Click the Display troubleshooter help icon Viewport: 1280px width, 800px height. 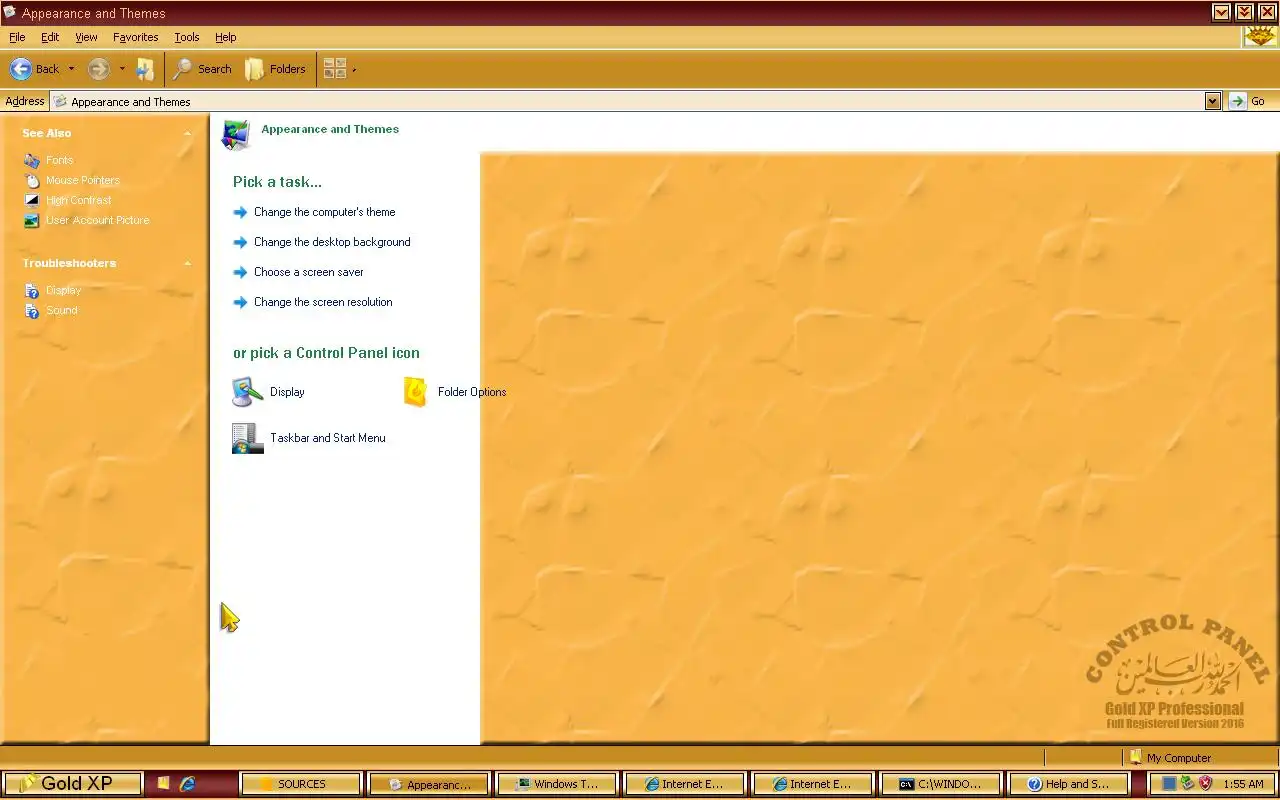(x=32, y=291)
